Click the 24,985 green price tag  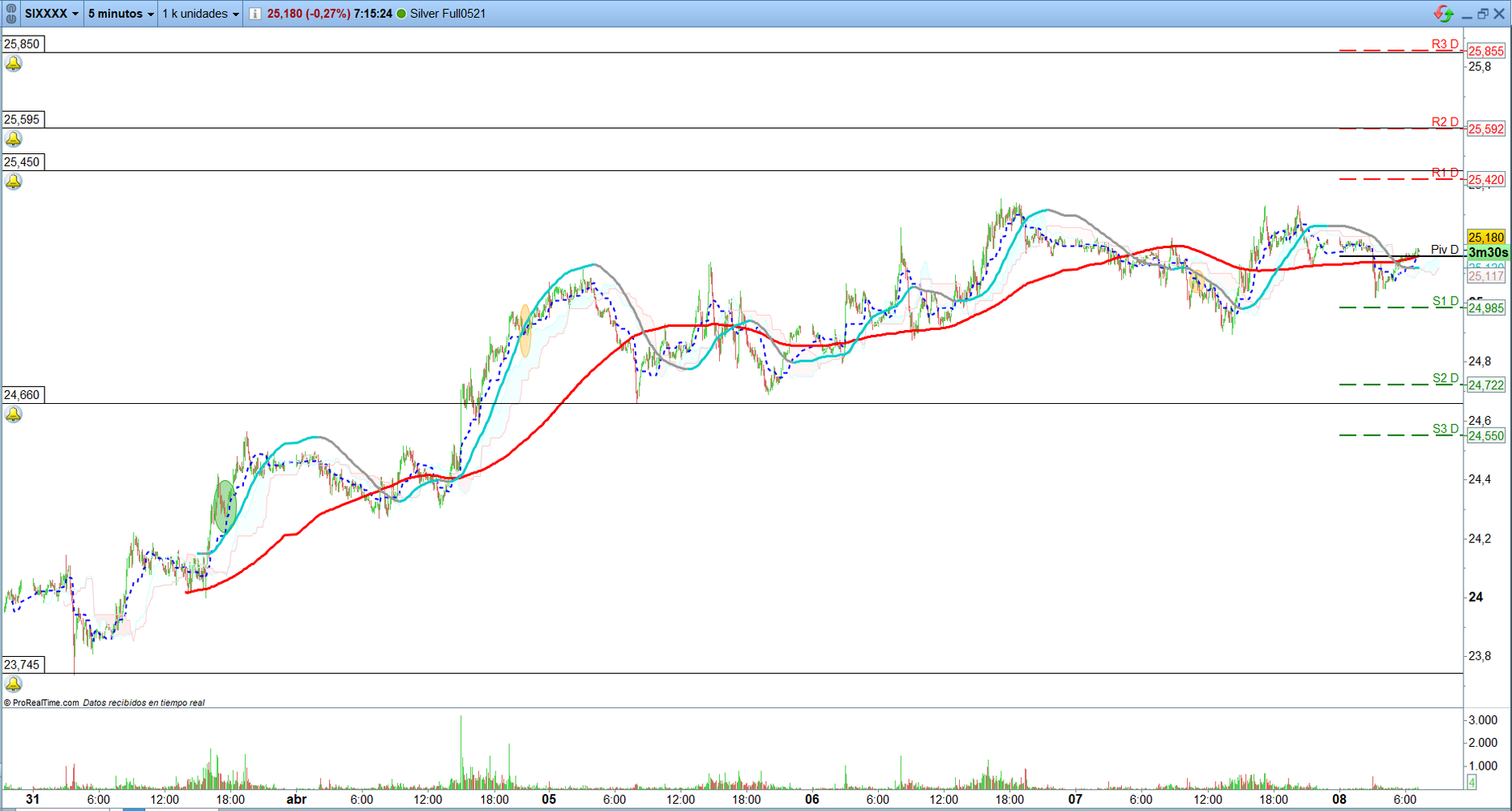click(x=1486, y=308)
